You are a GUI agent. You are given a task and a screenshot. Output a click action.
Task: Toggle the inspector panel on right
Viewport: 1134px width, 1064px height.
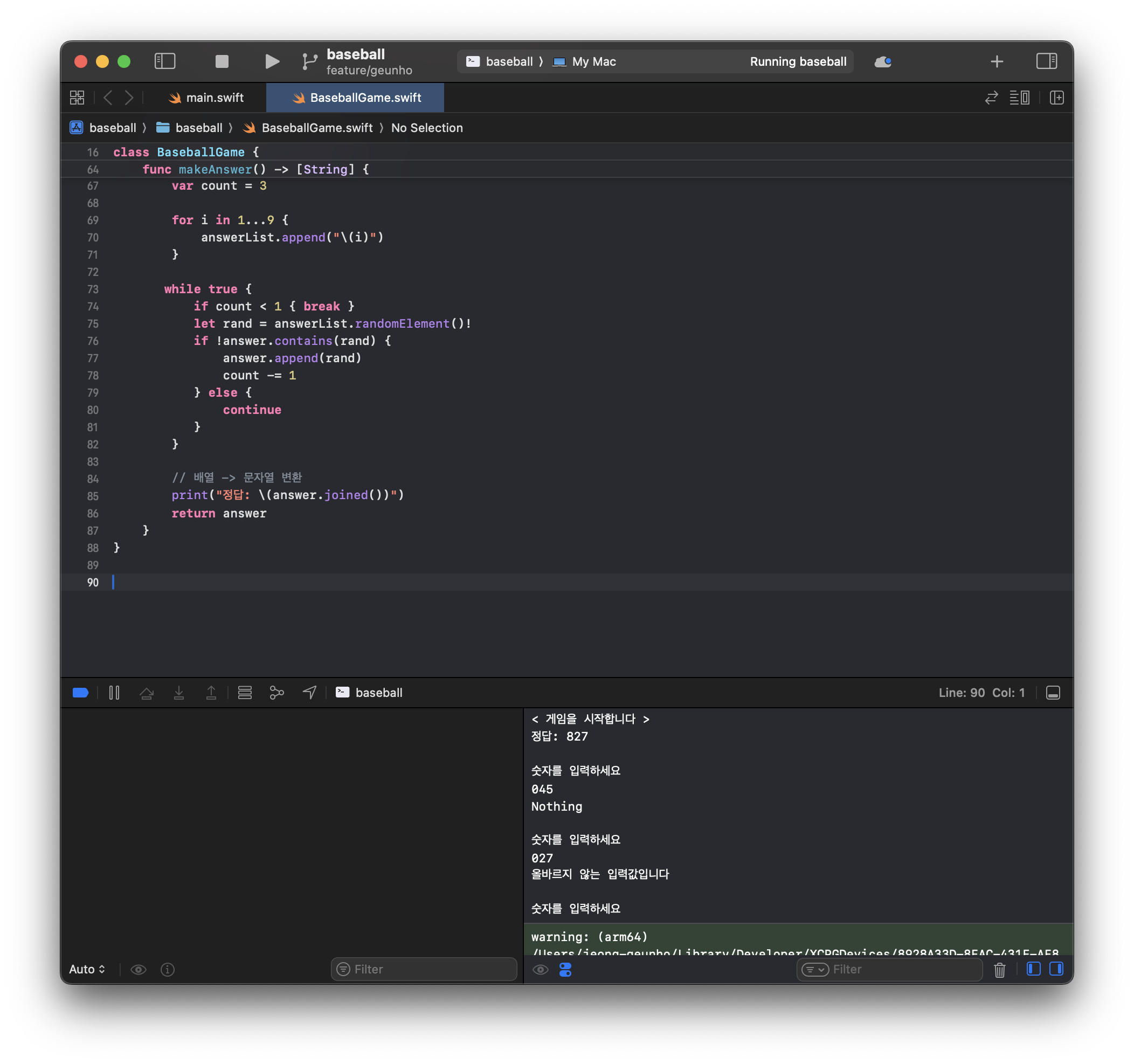(x=1046, y=61)
